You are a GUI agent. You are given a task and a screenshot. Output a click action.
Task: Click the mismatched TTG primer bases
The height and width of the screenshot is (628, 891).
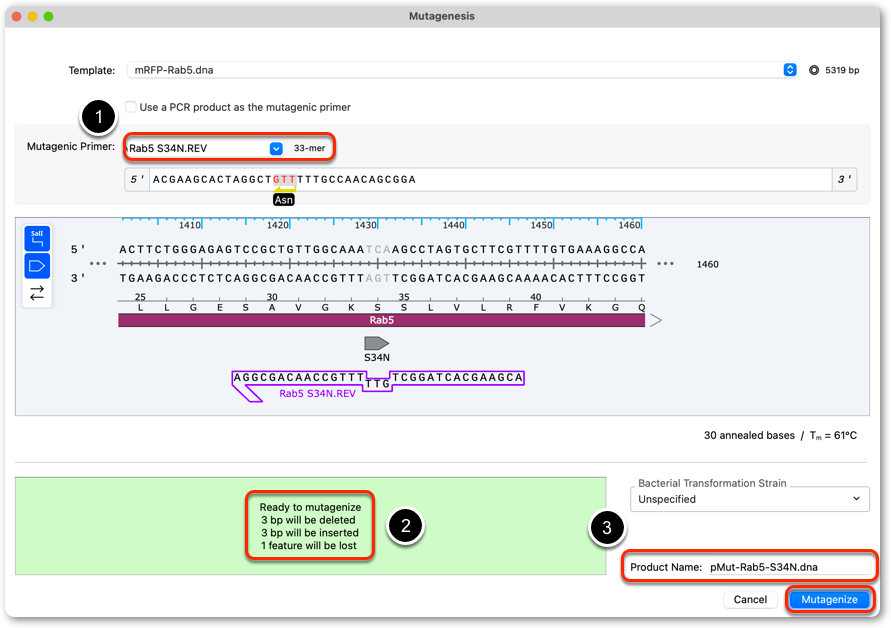click(377, 384)
